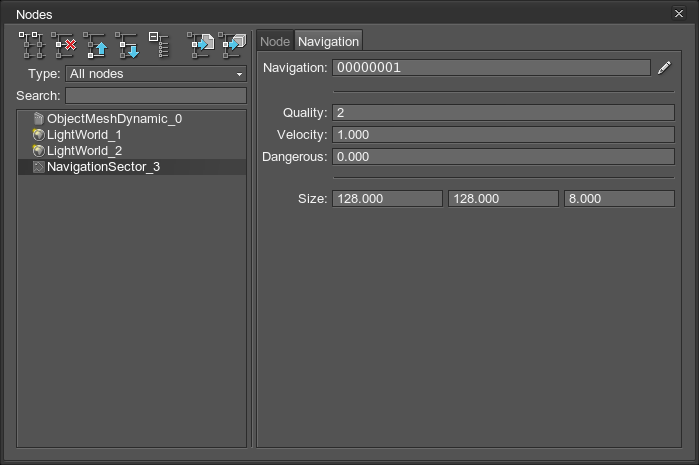The width and height of the screenshot is (699, 465).
Task: Click the Search input field
Action: point(156,96)
